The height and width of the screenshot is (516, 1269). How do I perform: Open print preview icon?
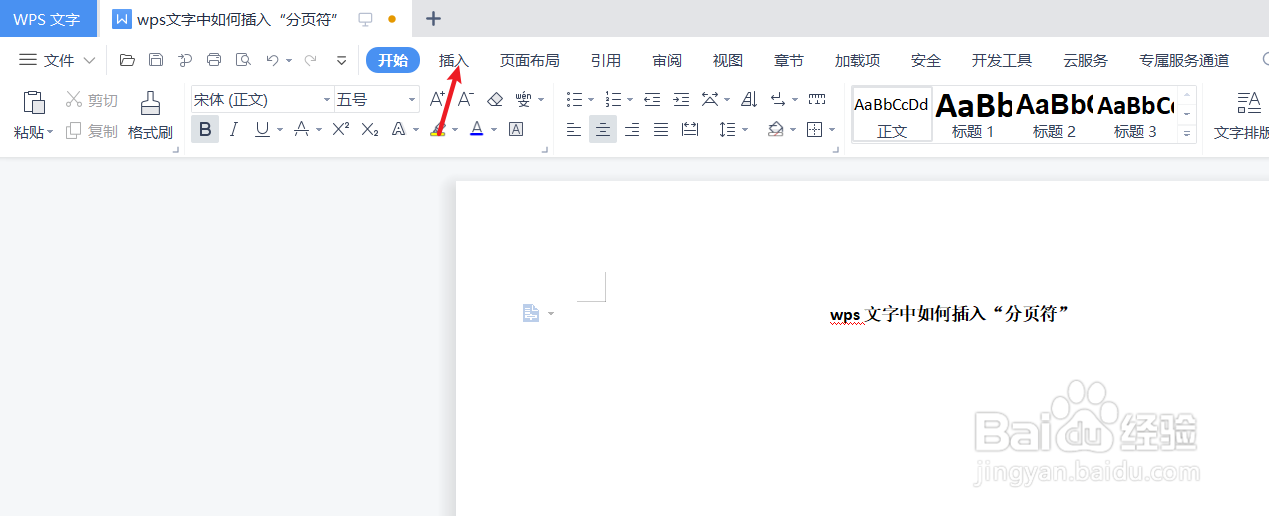coord(243,60)
